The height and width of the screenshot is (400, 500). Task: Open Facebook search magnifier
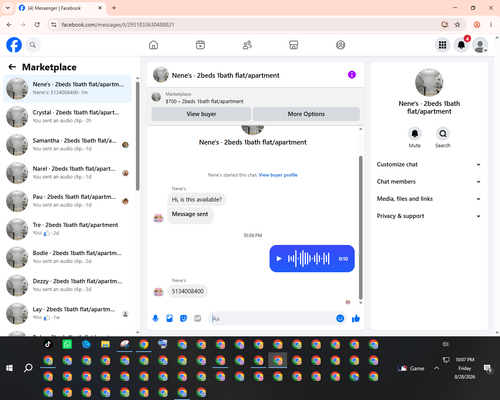[x=33, y=45]
